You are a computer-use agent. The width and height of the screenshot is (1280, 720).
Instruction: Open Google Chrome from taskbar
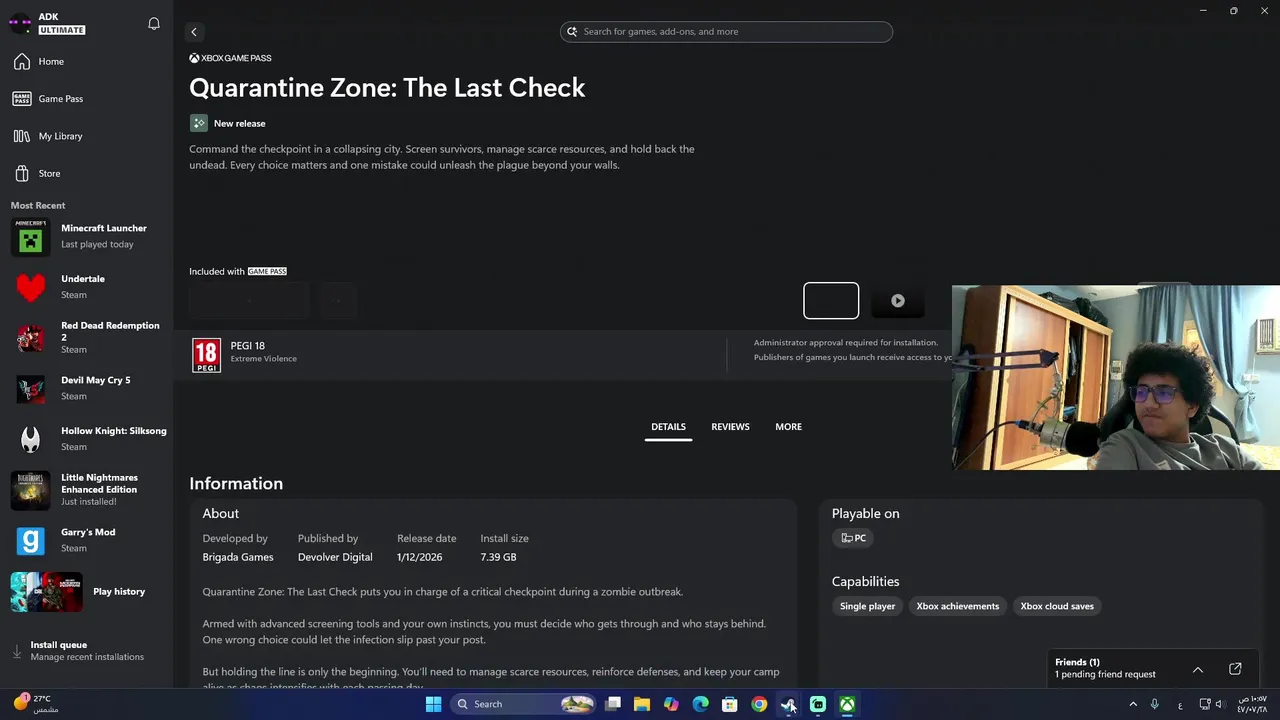(x=759, y=704)
